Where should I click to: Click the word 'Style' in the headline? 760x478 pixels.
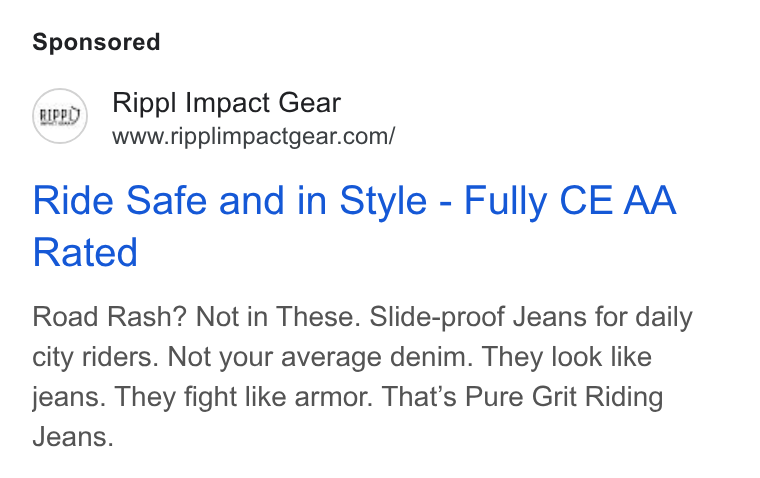tap(383, 202)
